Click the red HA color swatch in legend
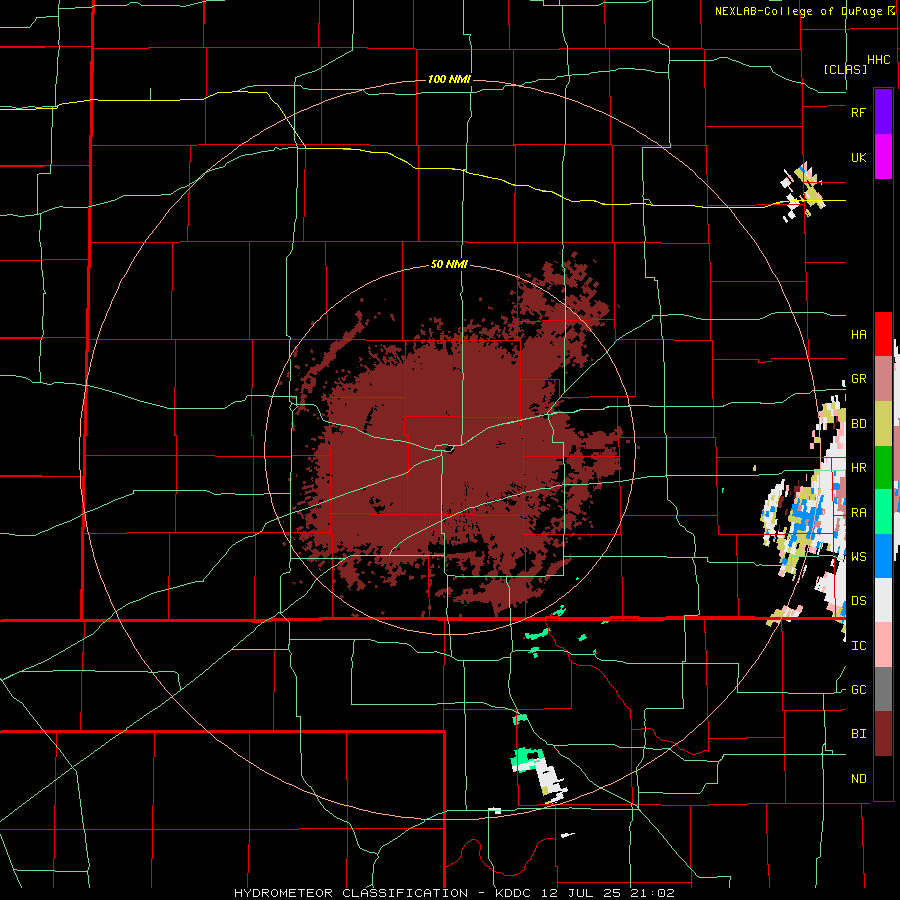Viewport: 900px width, 900px height. point(883,334)
